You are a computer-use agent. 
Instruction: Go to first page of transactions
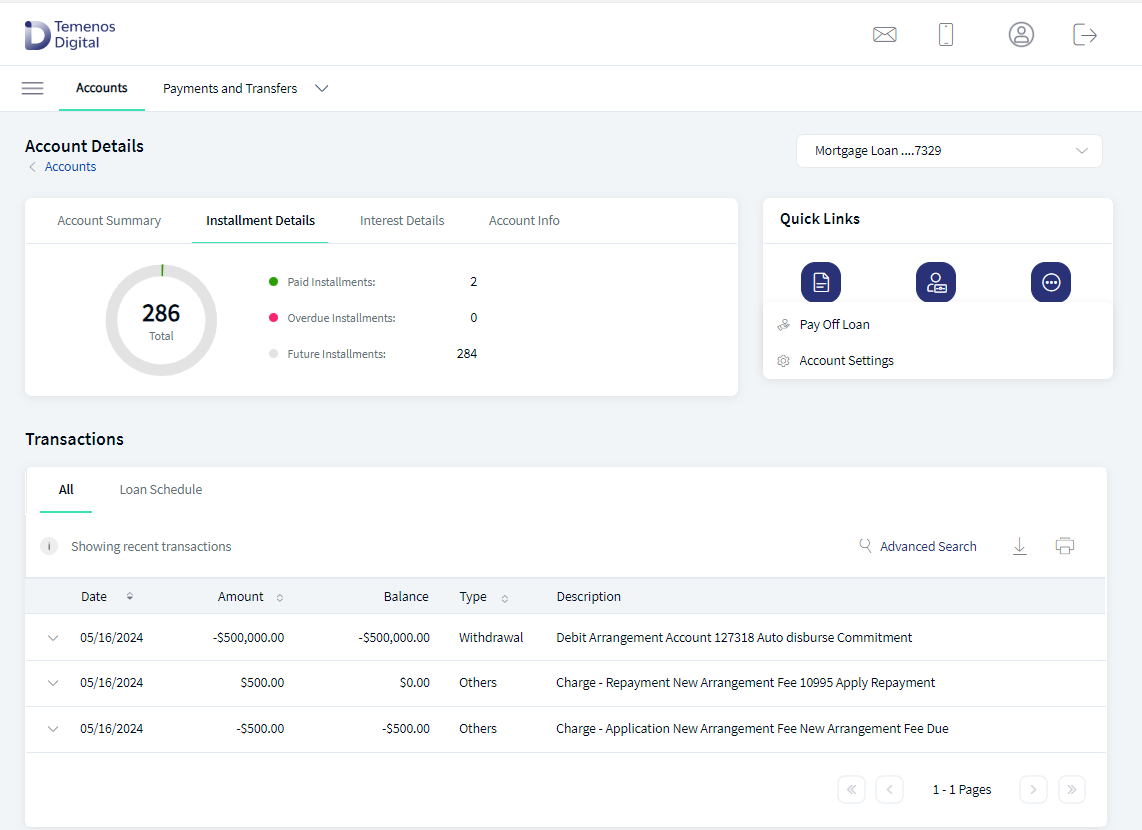tap(851, 789)
